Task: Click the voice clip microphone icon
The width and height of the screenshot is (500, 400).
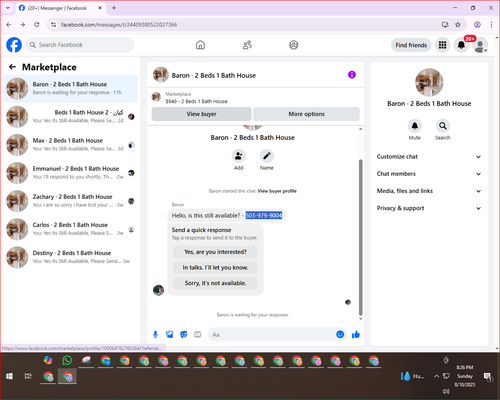Action: (155, 334)
